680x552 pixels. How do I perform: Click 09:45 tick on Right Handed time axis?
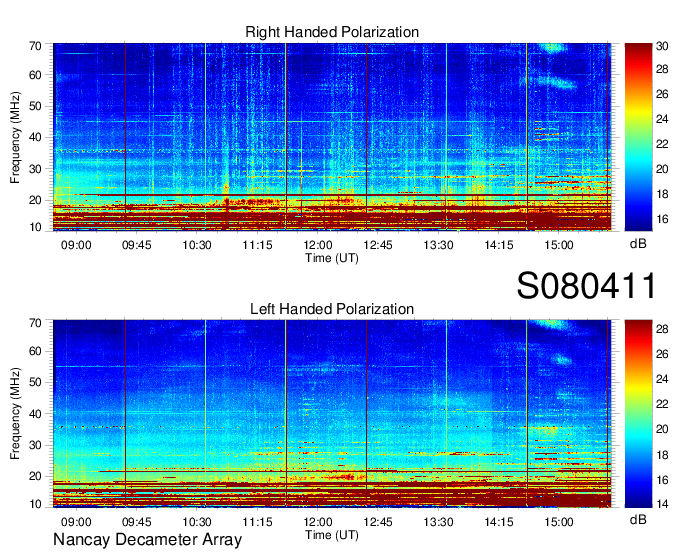[x=136, y=245]
